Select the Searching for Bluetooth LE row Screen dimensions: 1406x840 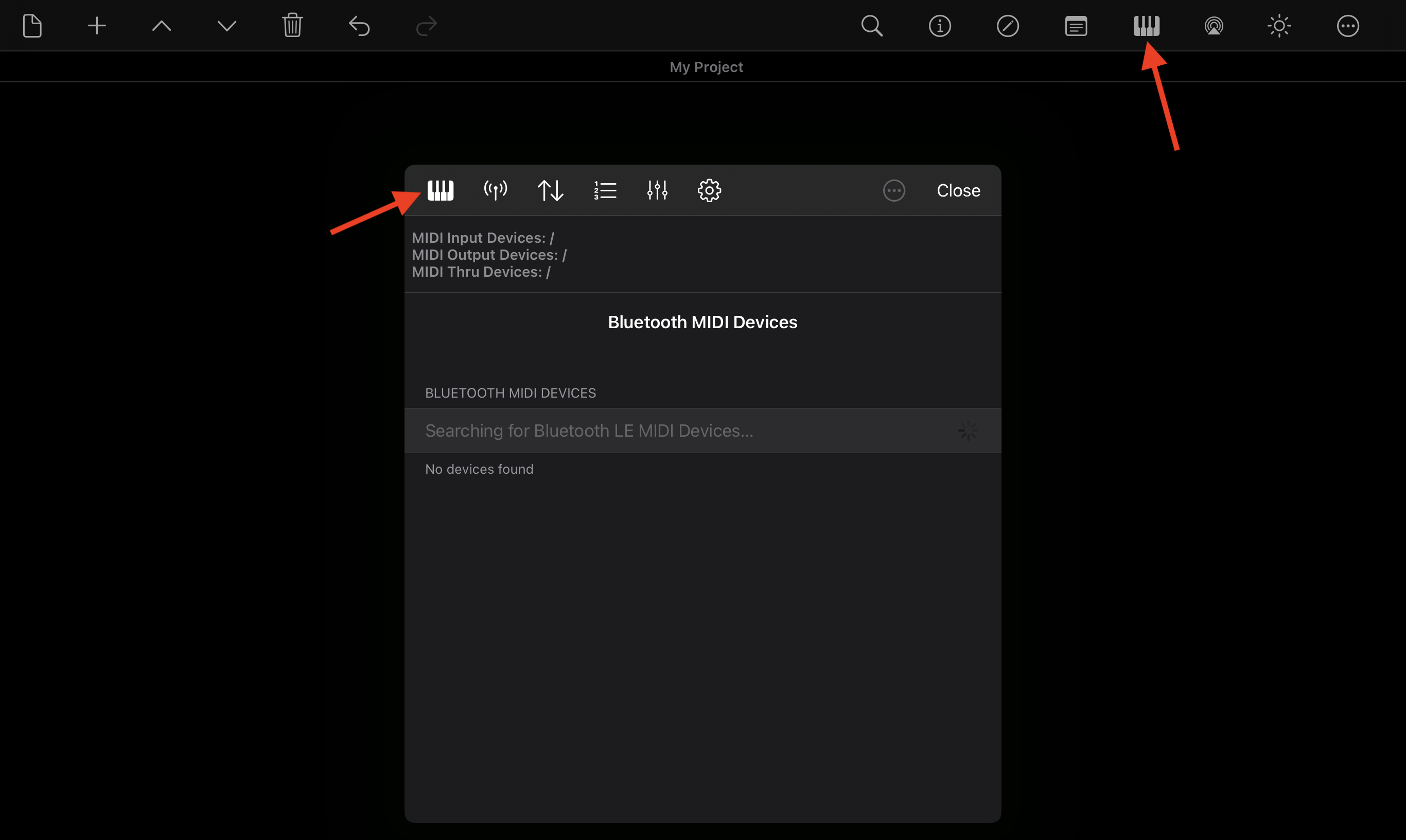coord(702,431)
